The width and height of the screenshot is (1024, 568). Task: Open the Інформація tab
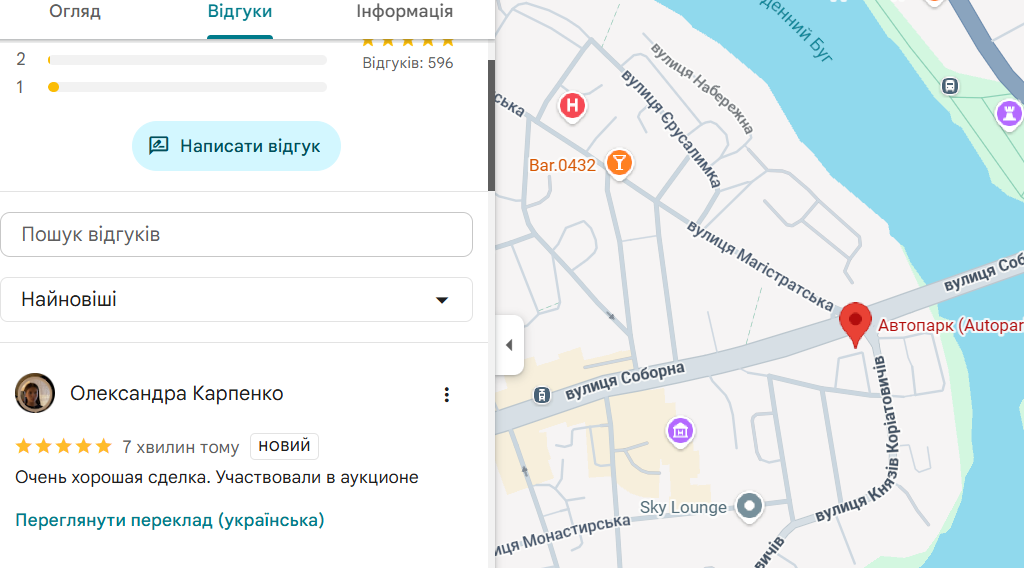[x=404, y=12]
